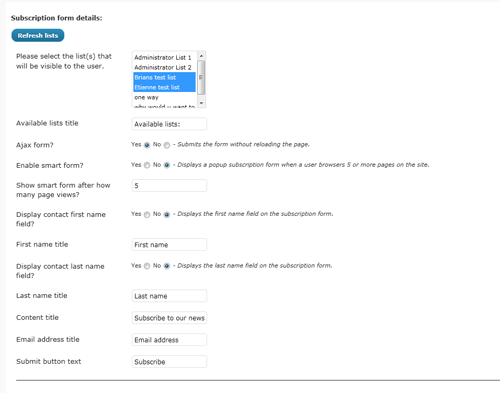Select Administrator List 1 in the listbox
The width and height of the screenshot is (500, 393).
164,57
